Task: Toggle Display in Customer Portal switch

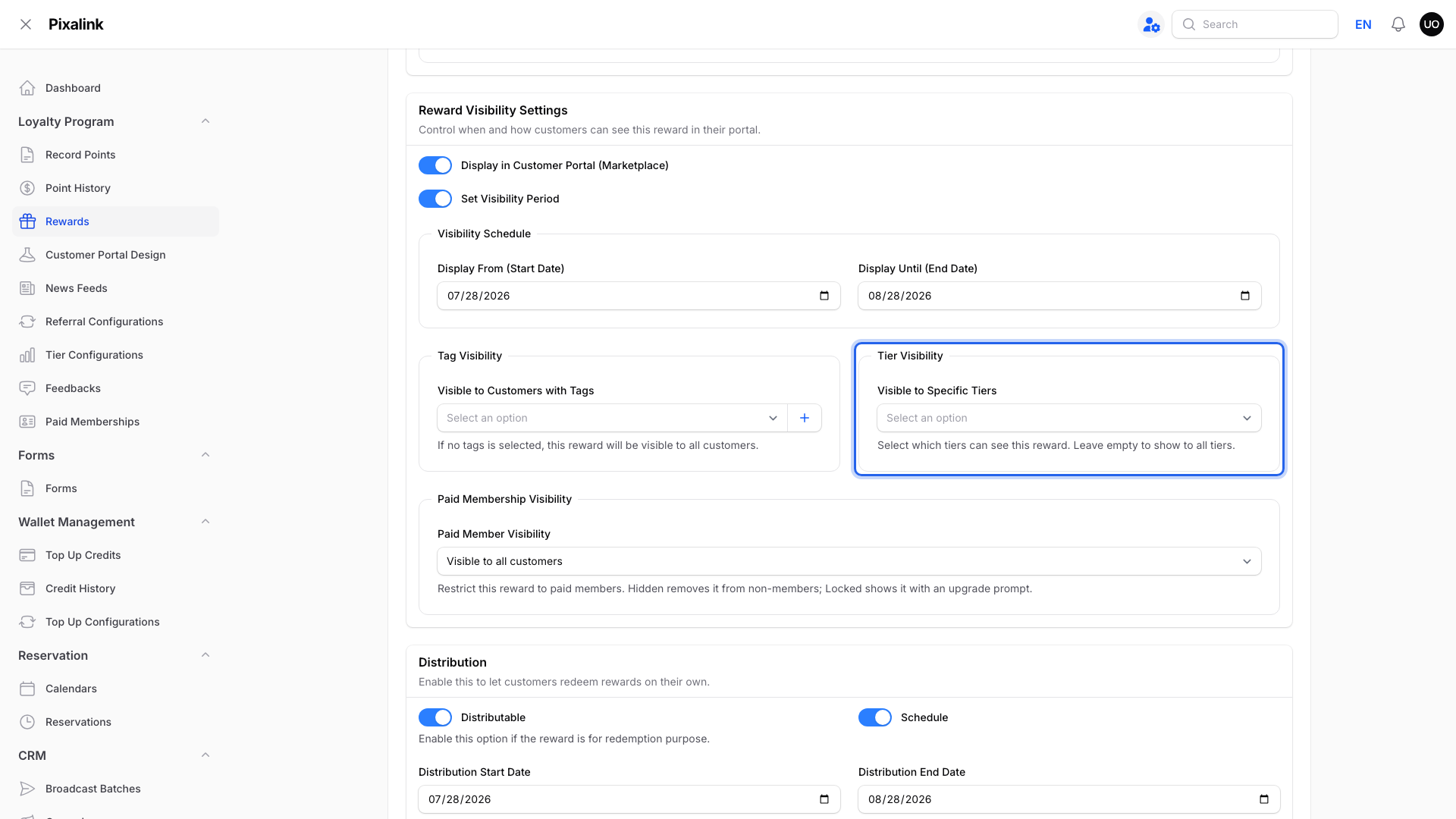Action: pyautogui.click(x=435, y=165)
